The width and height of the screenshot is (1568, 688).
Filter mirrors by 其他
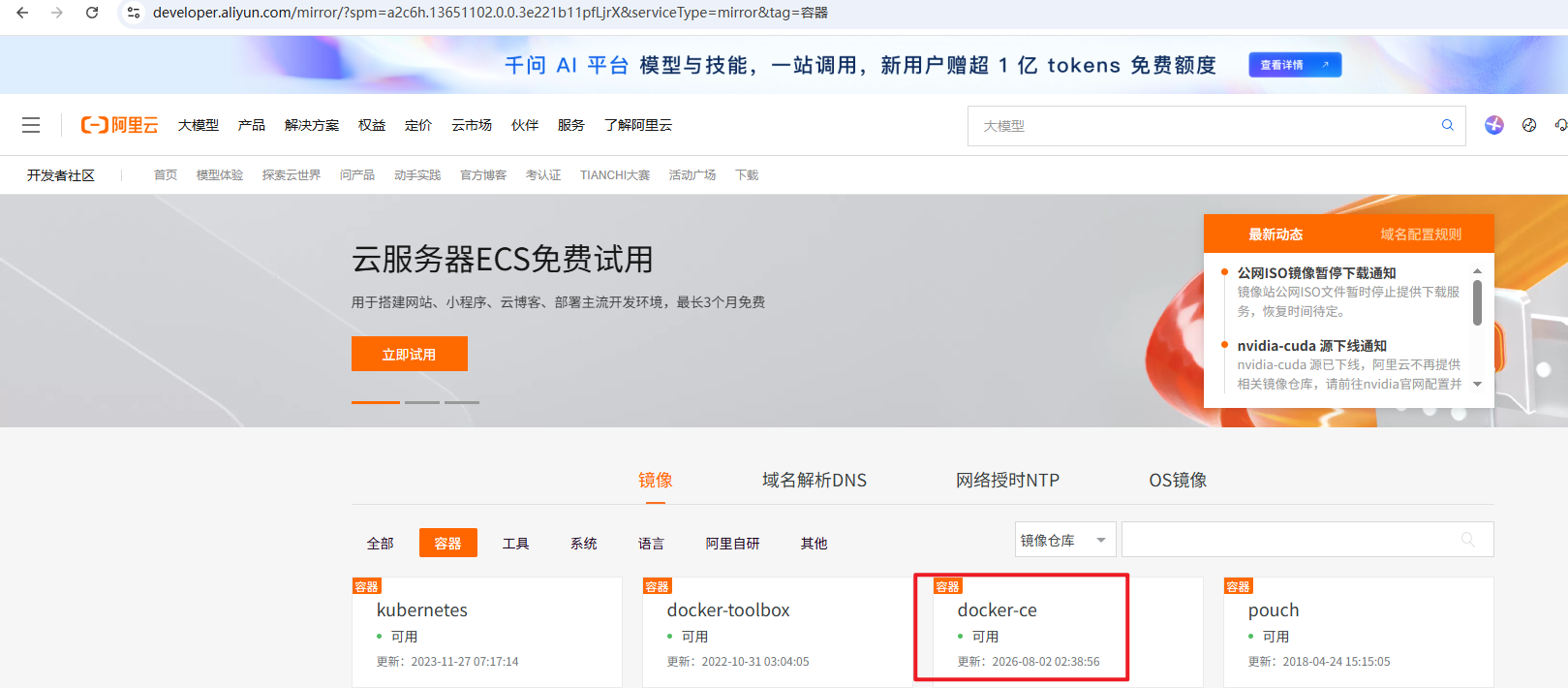815,544
